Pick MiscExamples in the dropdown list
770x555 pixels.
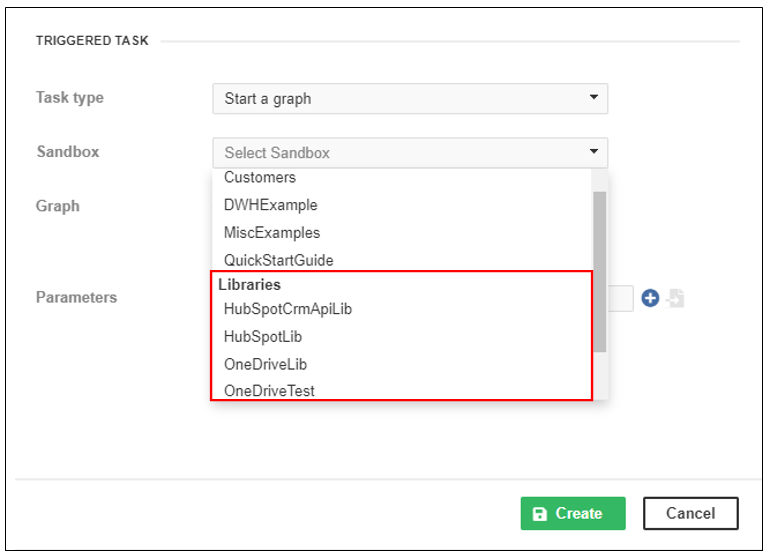click(272, 232)
